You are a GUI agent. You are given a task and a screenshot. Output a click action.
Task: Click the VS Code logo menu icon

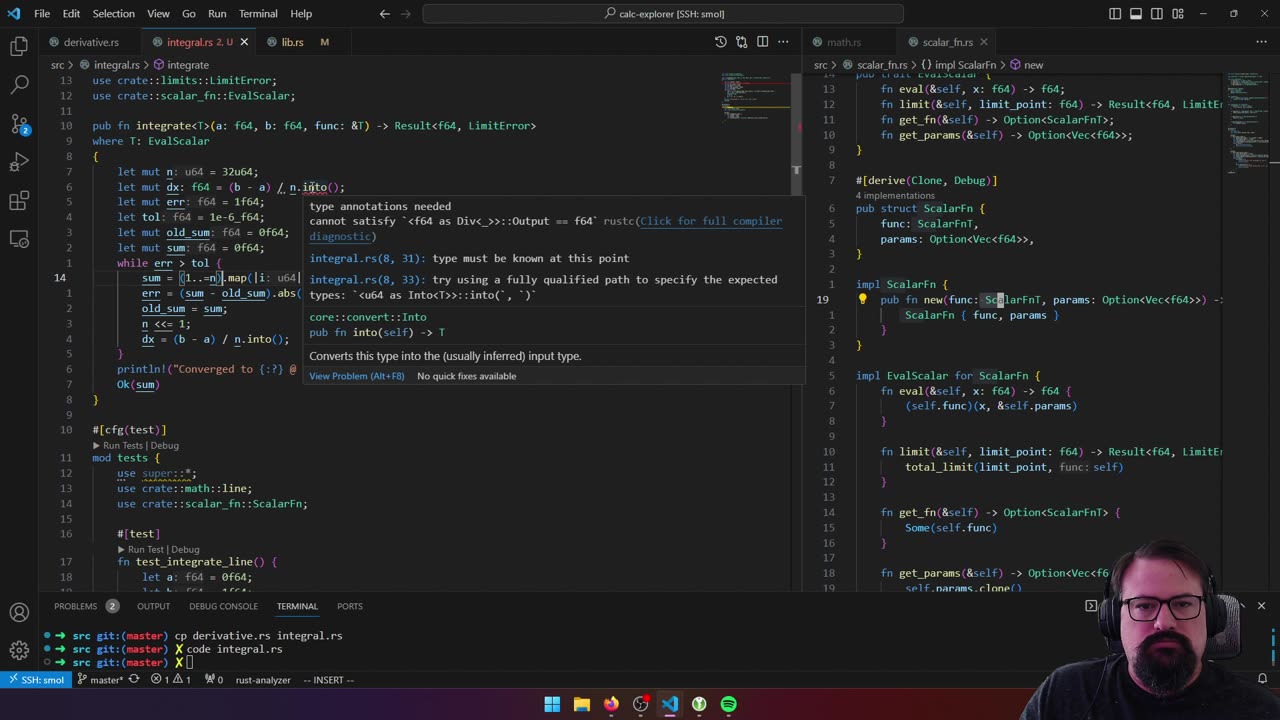tap(14, 14)
